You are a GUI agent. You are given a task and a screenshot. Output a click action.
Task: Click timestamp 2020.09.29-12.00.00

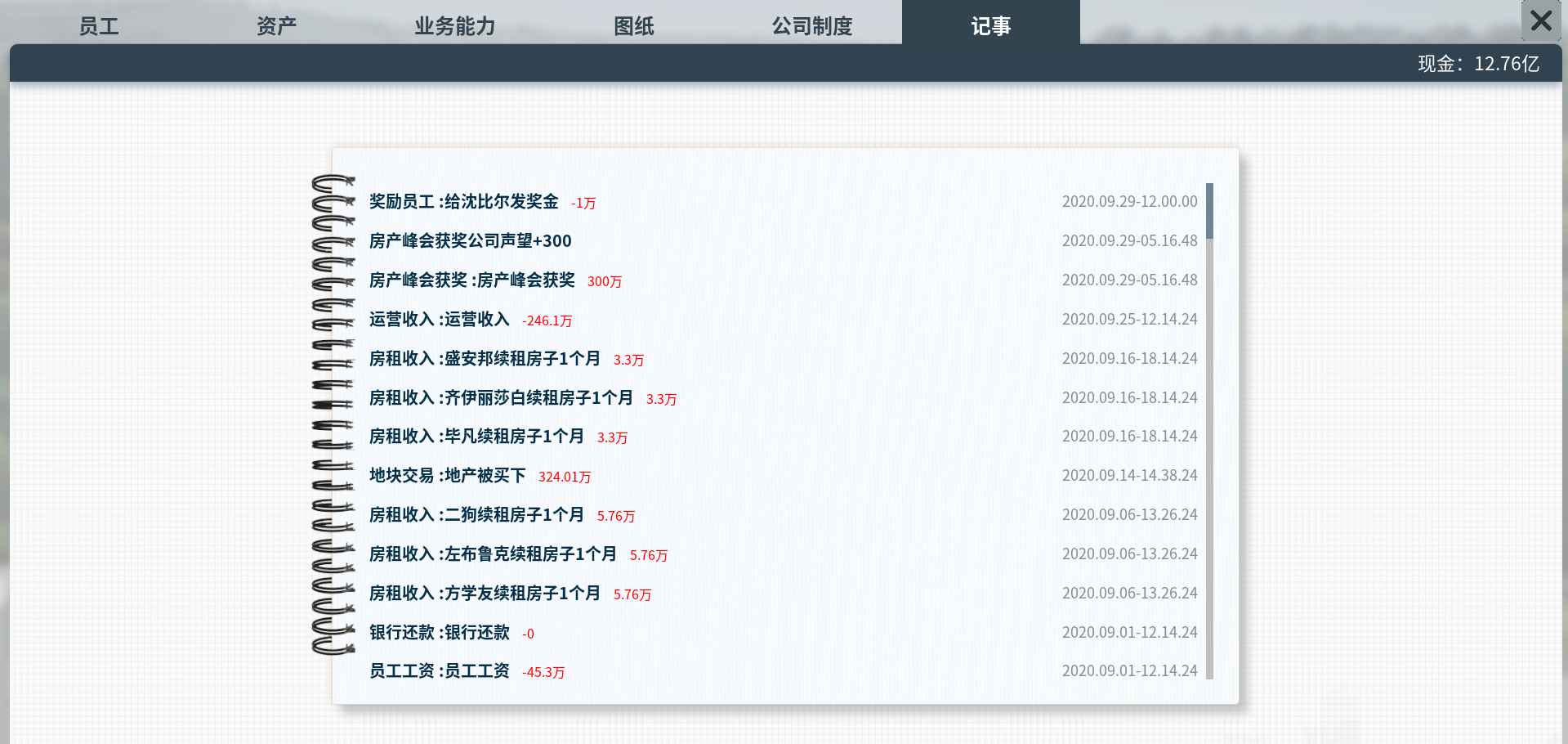click(1129, 201)
